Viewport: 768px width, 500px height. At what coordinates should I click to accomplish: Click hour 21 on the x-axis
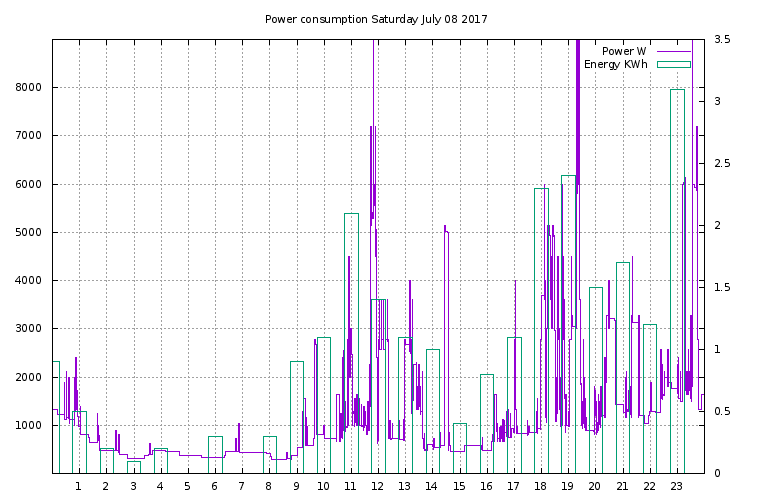pyautogui.click(x=622, y=487)
